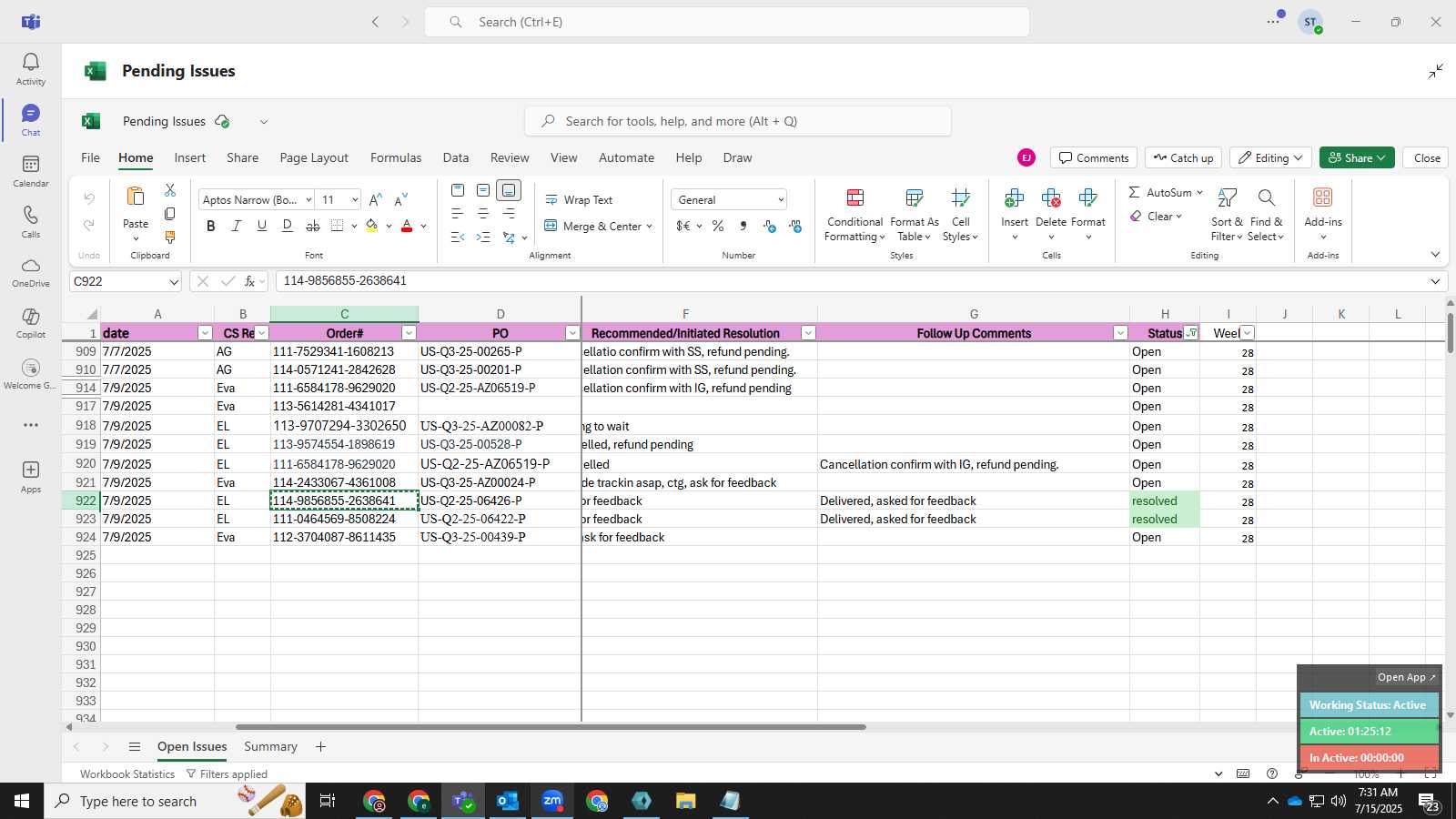This screenshot has width=1456, height=819.
Task: Exit expanded view of Pending Issues
Action: (x=1435, y=71)
